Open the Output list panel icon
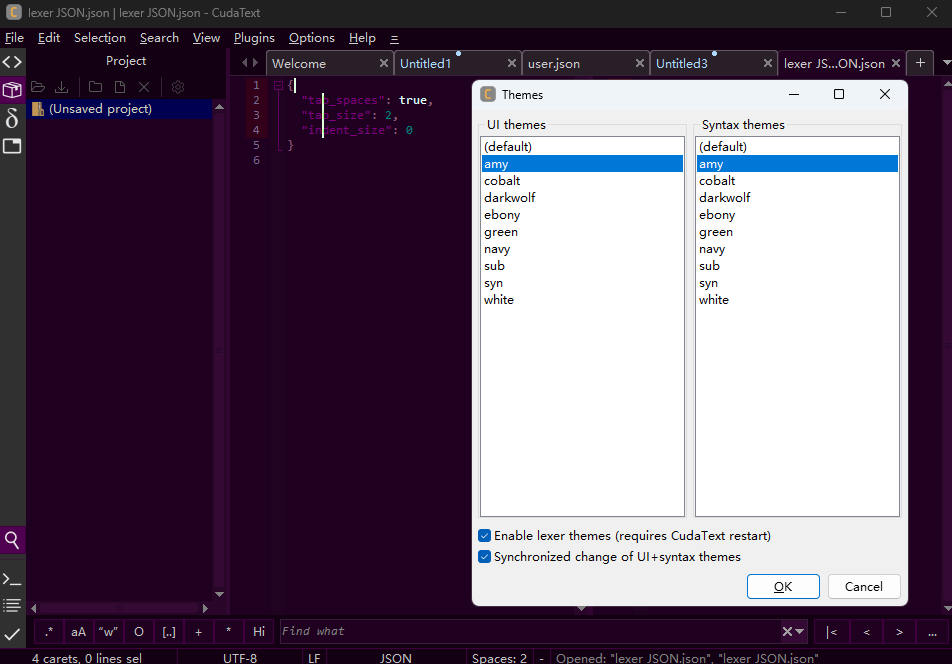The image size is (952, 664). pyautogui.click(x=12, y=606)
